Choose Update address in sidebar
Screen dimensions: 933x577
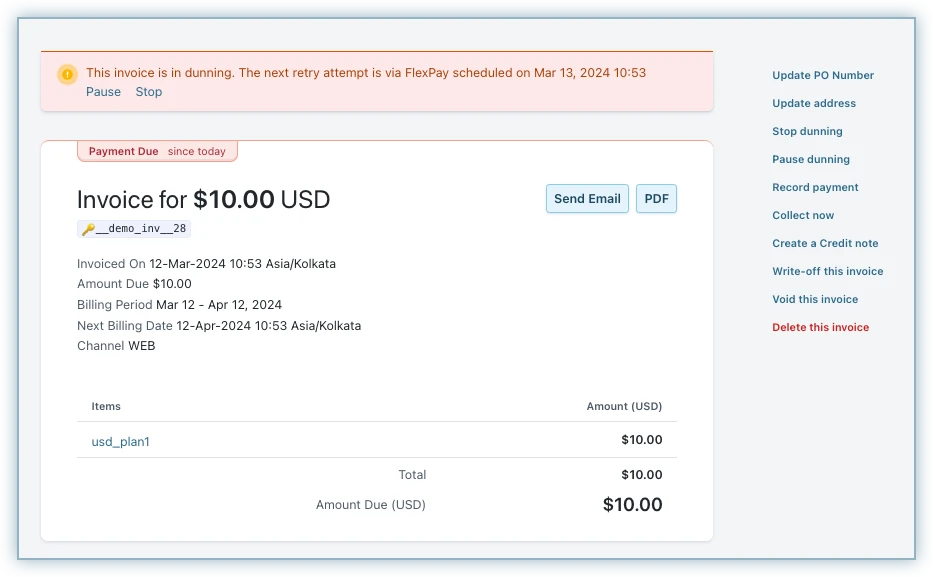[x=814, y=103]
